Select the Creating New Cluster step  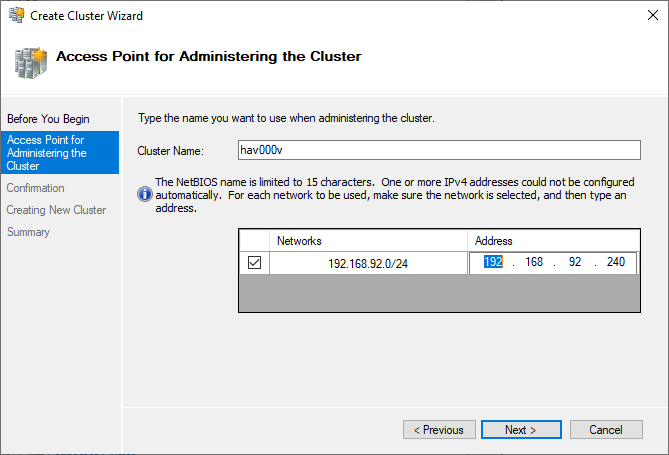[x=56, y=210]
